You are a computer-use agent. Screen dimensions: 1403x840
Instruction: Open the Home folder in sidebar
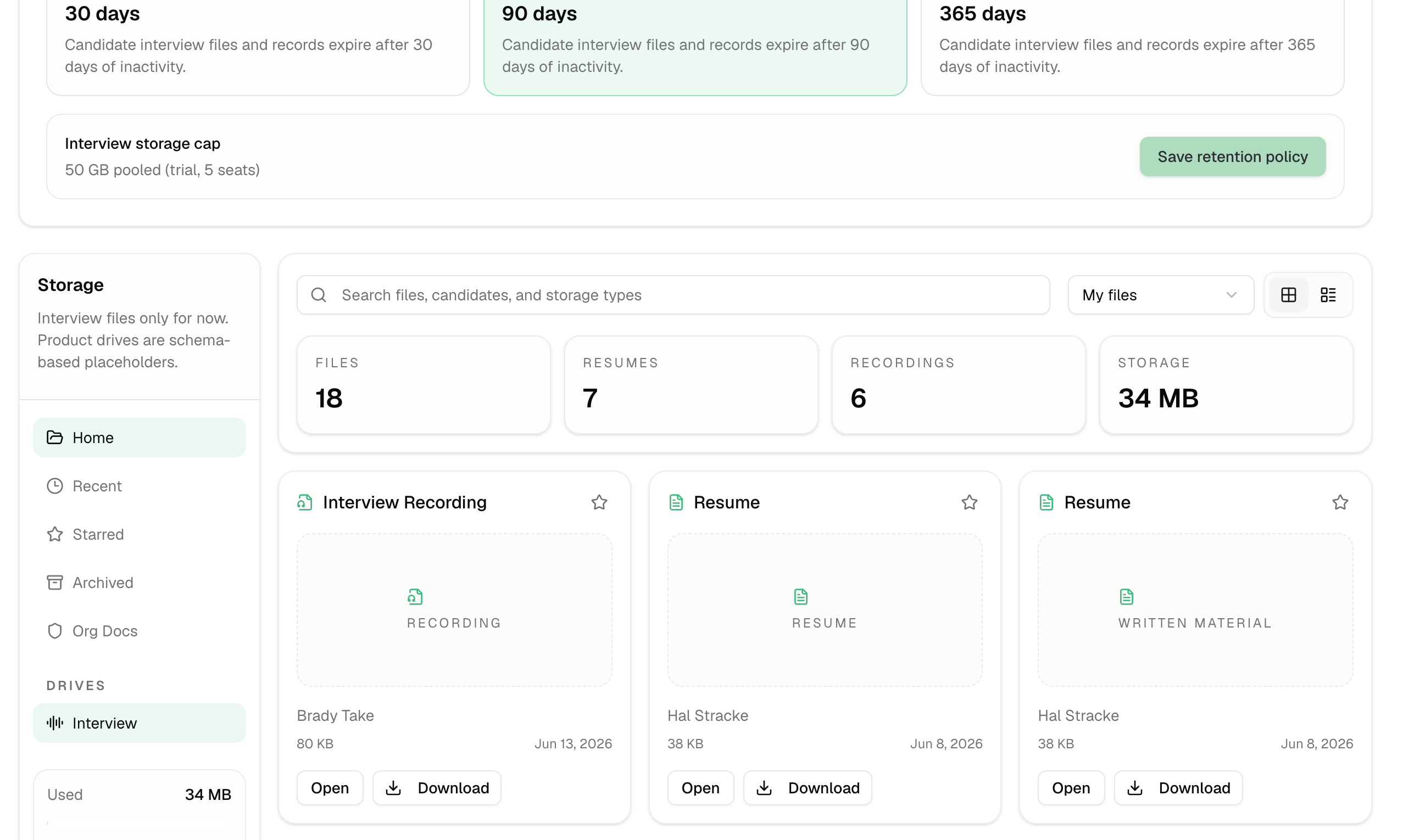[x=140, y=438]
